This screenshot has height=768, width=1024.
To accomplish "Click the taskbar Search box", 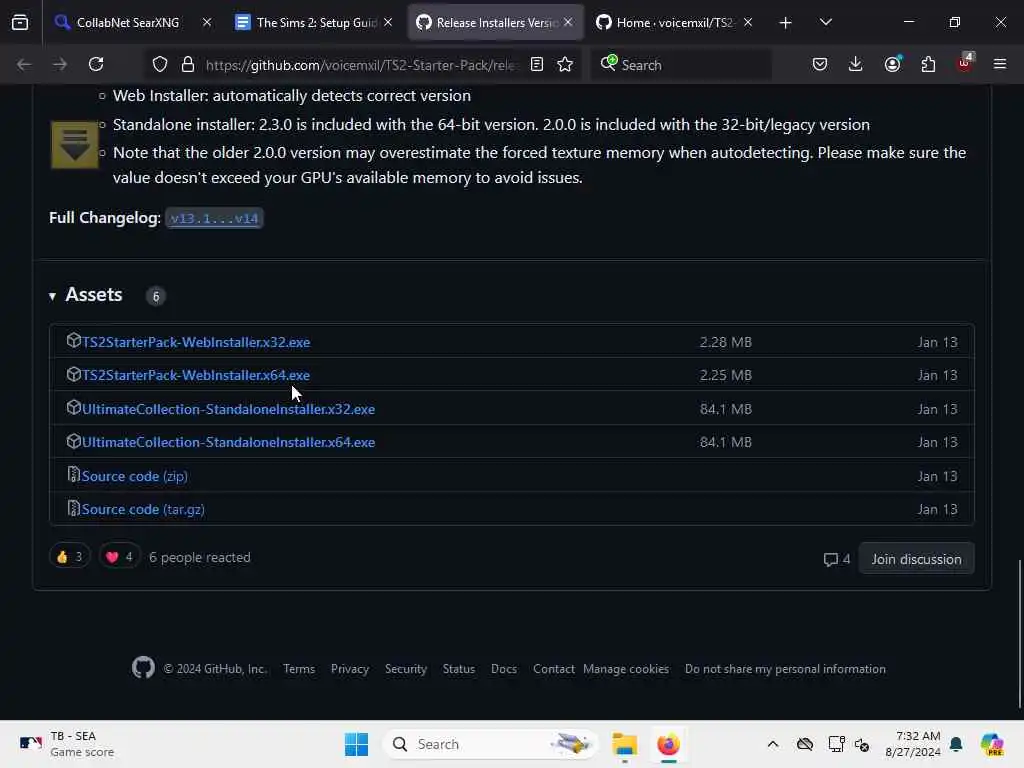I will coord(490,744).
